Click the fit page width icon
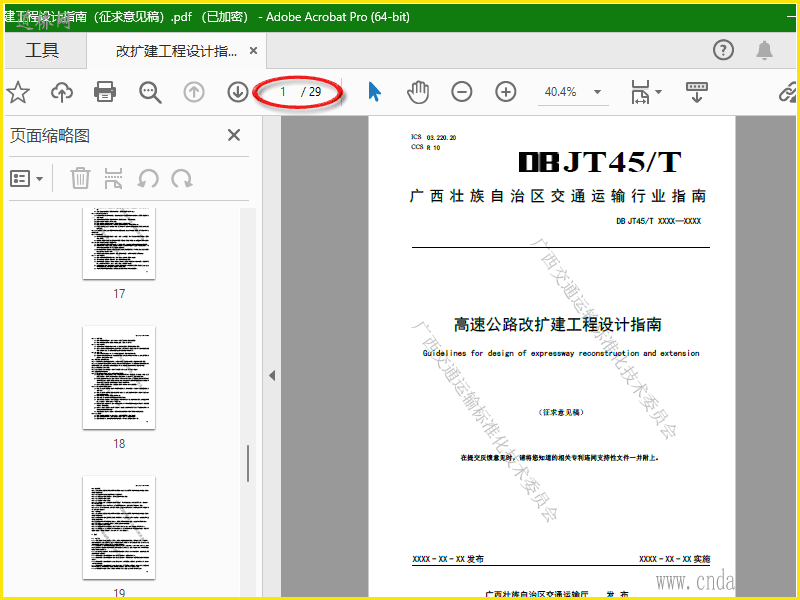 tap(640, 92)
